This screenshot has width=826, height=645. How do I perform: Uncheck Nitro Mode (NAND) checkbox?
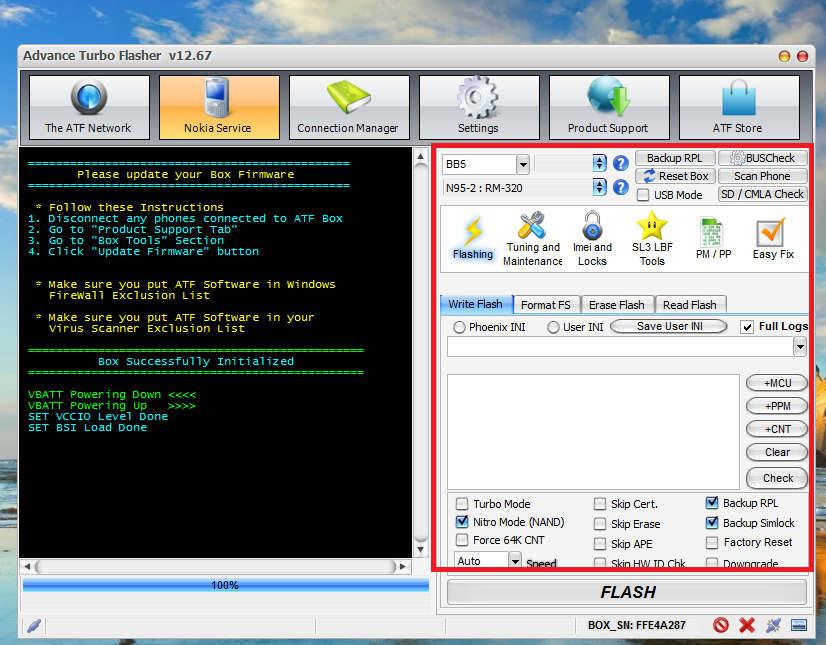461,522
